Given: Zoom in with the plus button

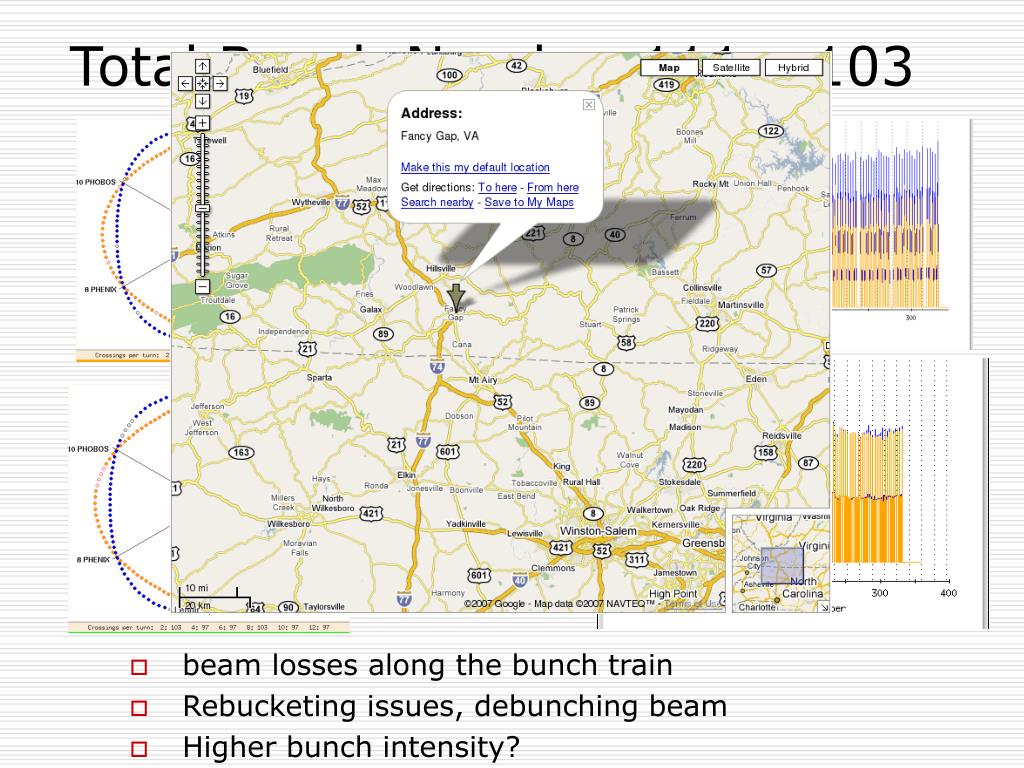Looking at the screenshot, I should (x=202, y=123).
